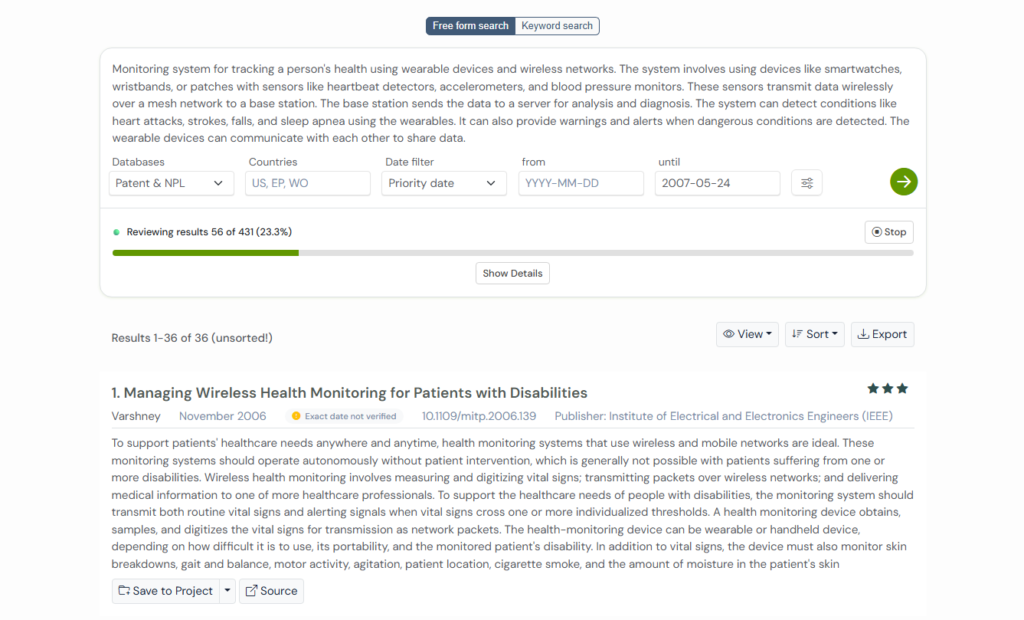Viewport: 1024px width, 620px height.
Task: Switch to Free form search mode
Action: 470,26
